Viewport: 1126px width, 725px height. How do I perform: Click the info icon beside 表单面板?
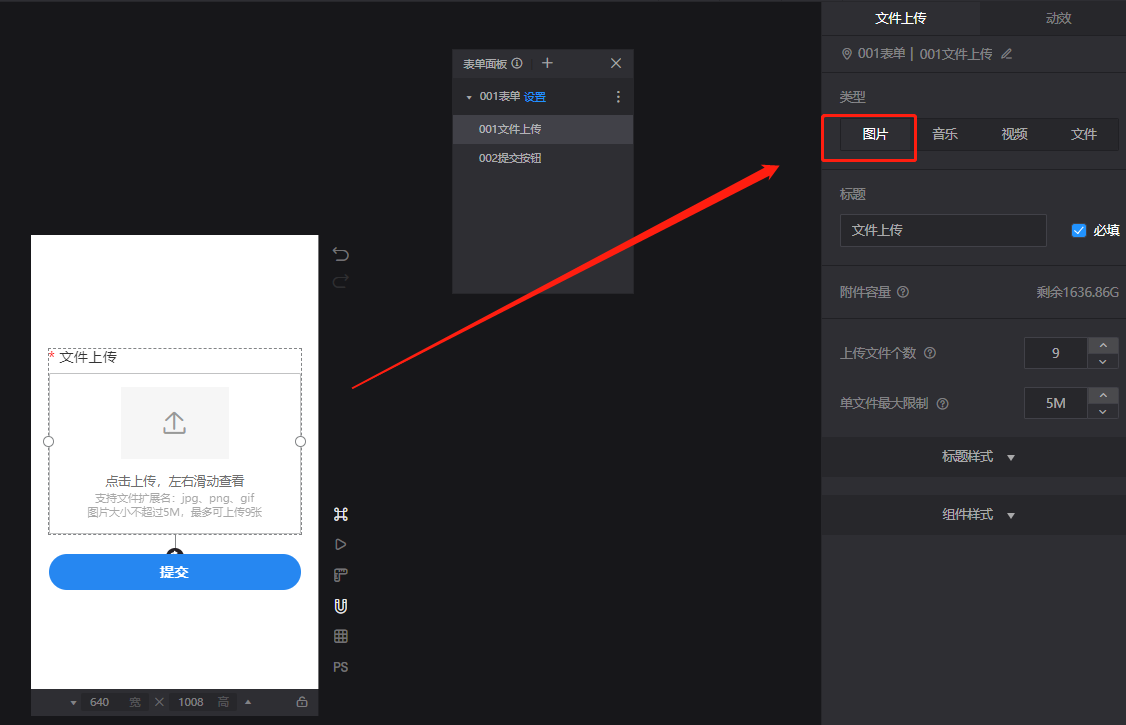coord(517,63)
